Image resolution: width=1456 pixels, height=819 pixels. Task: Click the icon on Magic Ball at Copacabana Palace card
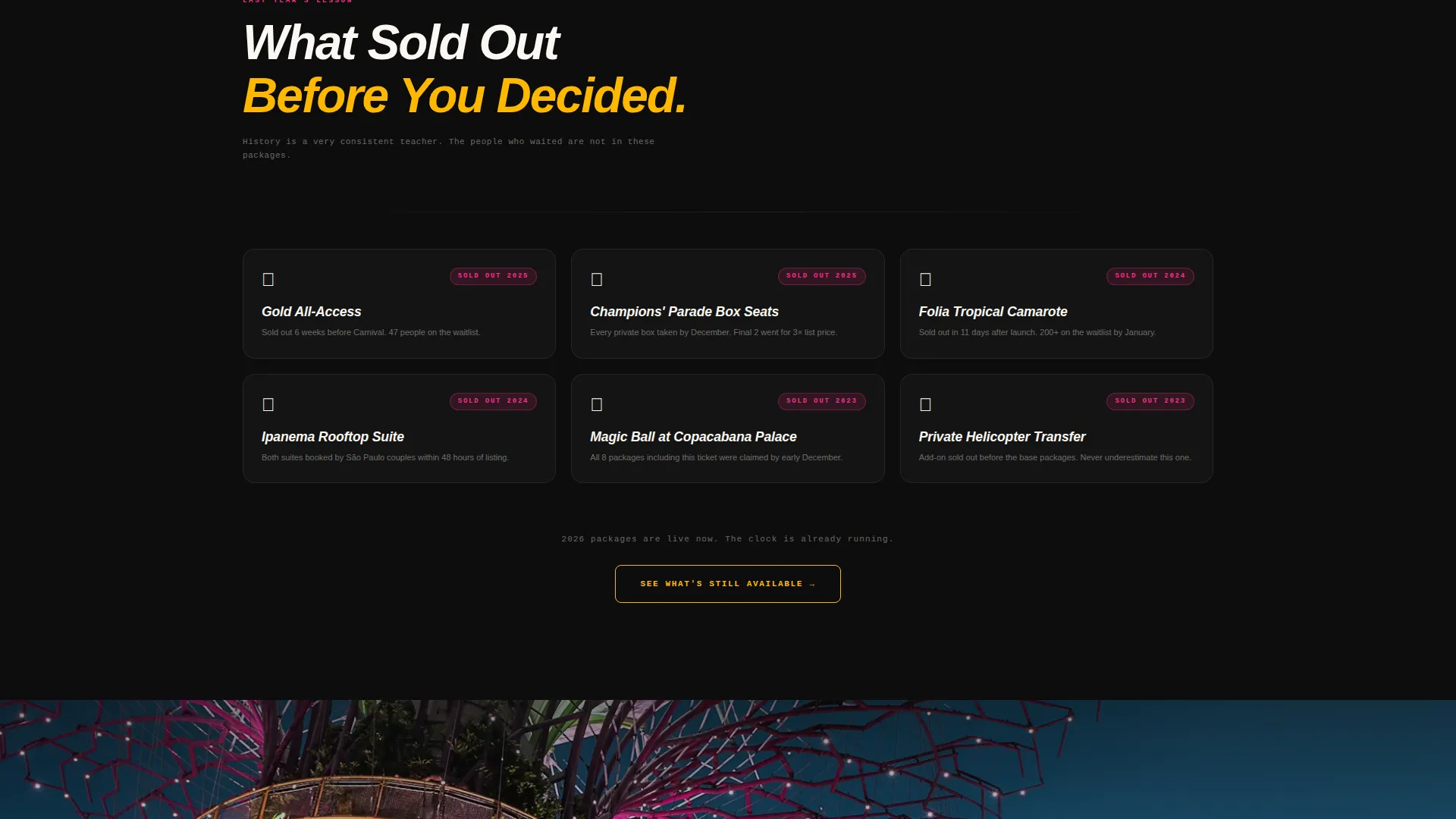tap(597, 405)
